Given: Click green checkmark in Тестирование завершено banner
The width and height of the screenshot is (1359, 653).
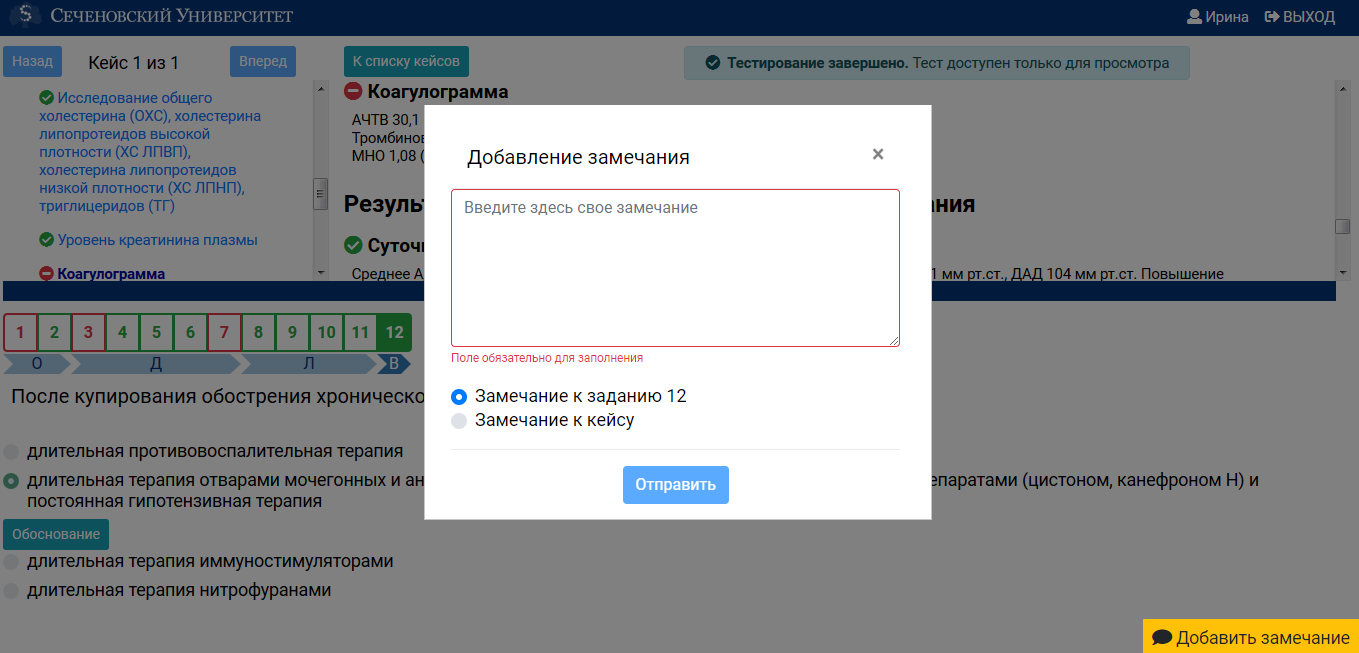Looking at the screenshot, I should click(x=713, y=62).
